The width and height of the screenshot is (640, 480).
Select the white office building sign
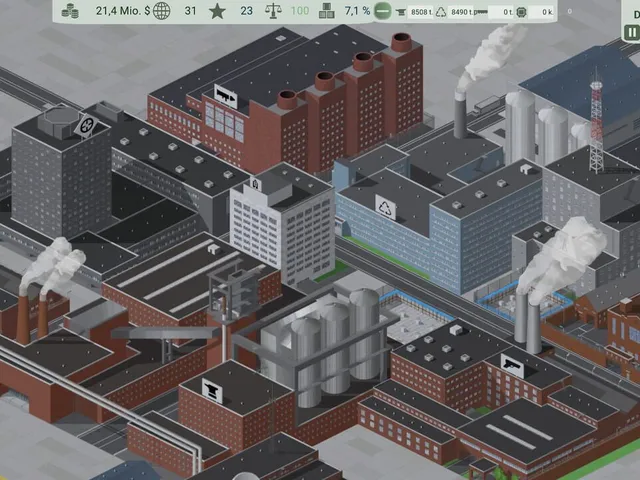[x=256, y=184]
